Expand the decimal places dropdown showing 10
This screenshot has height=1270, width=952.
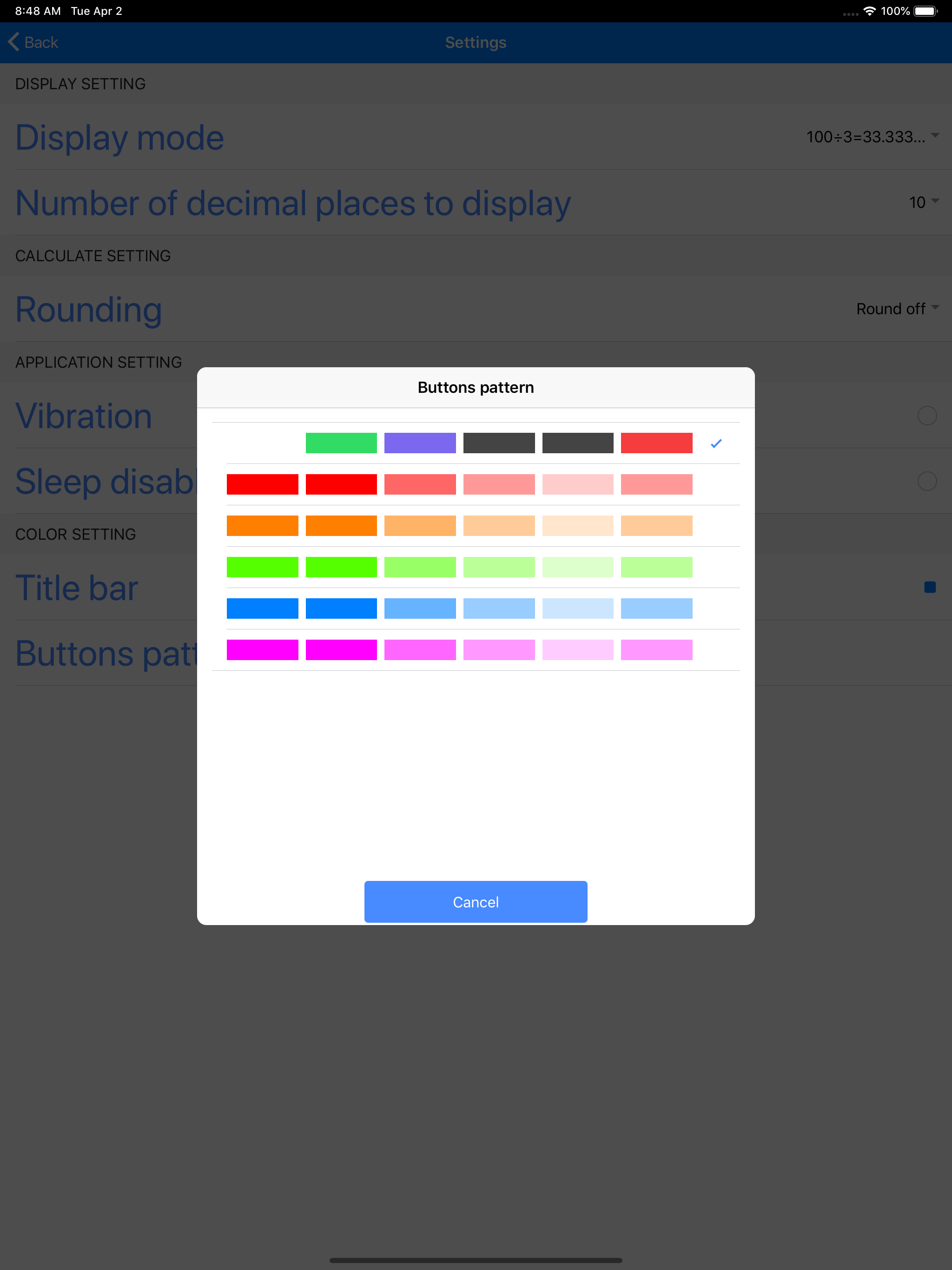pyautogui.click(x=923, y=202)
